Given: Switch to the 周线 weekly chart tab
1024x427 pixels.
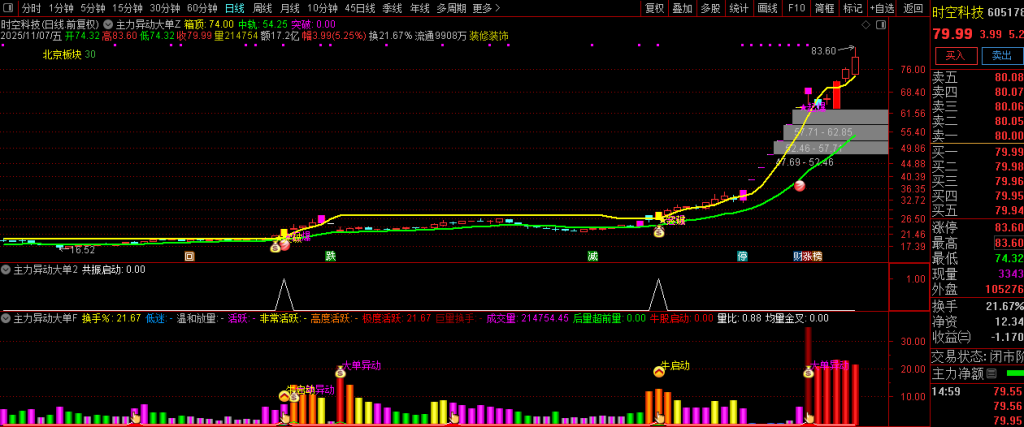Looking at the screenshot, I should pyautogui.click(x=262, y=8).
